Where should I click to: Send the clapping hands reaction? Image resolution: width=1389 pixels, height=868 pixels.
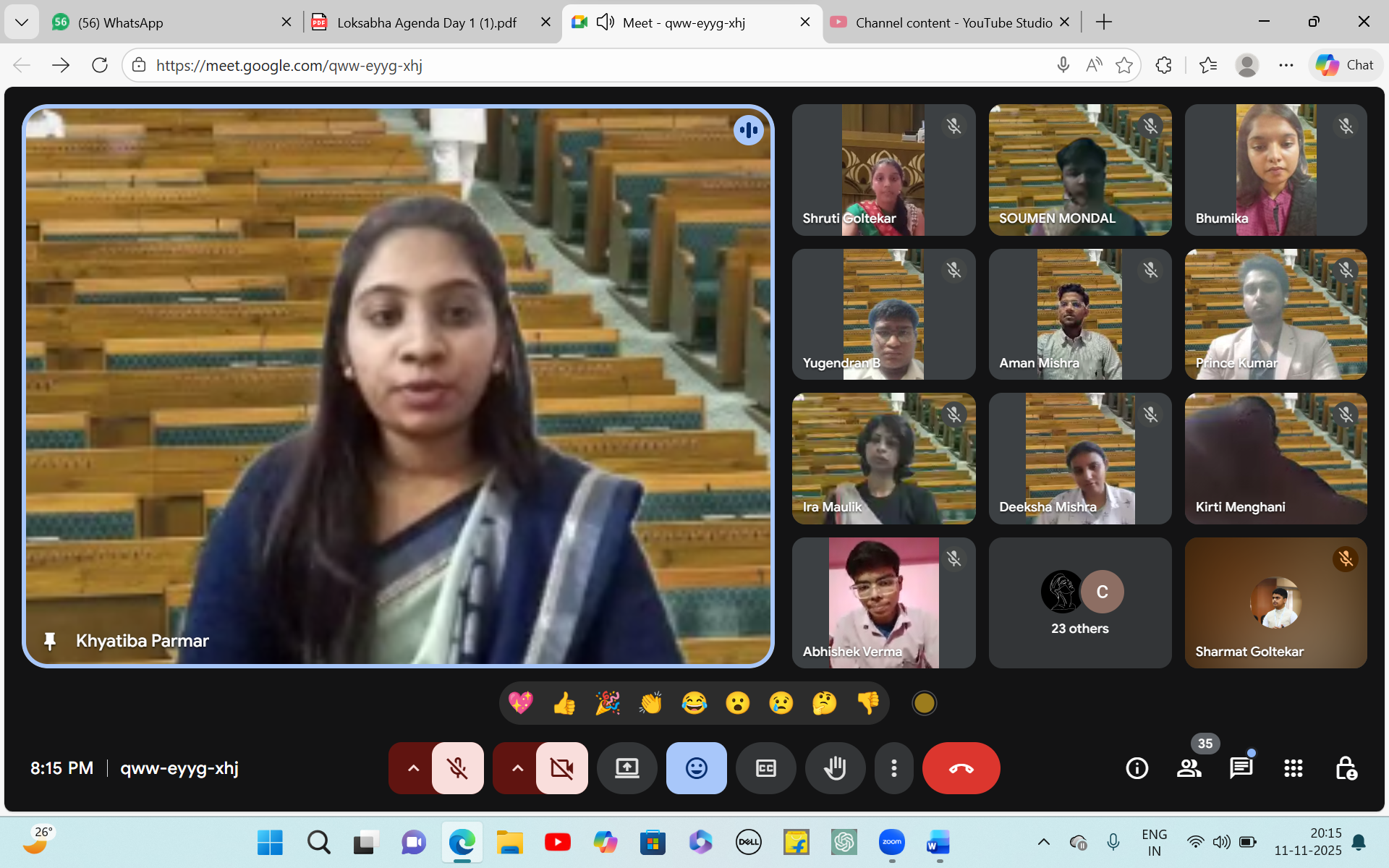[650, 703]
